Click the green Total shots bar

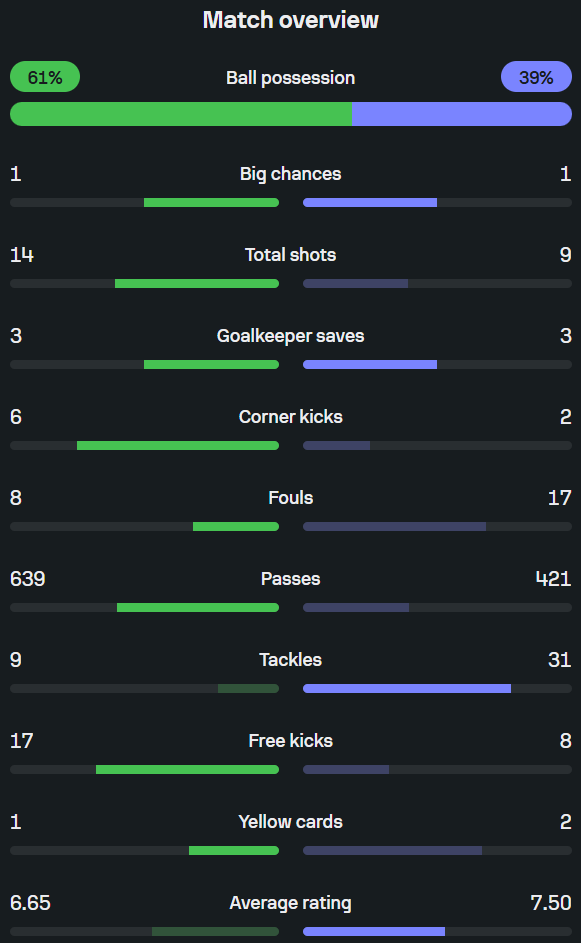(197, 283)
